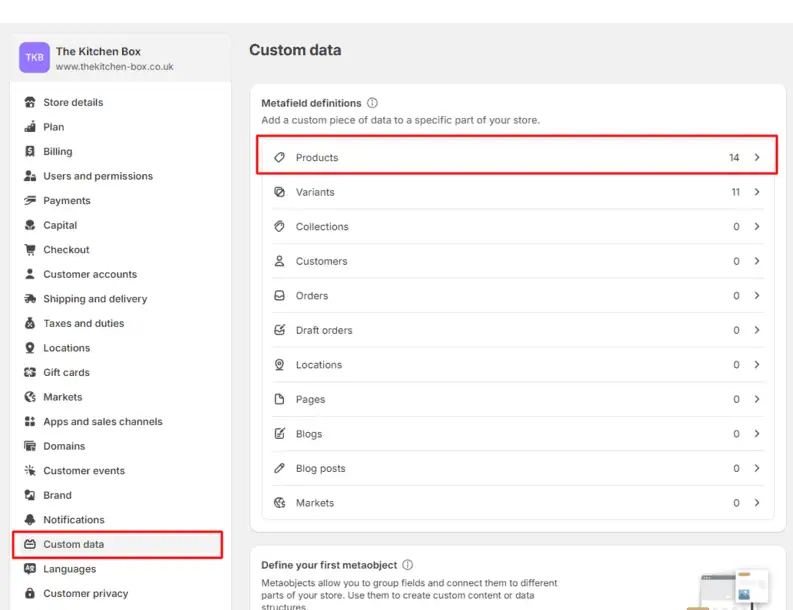Click the sidebar Locations pin icon
Image resolution: width=793 pixels, height=610 pixels.
click(30, 347)
